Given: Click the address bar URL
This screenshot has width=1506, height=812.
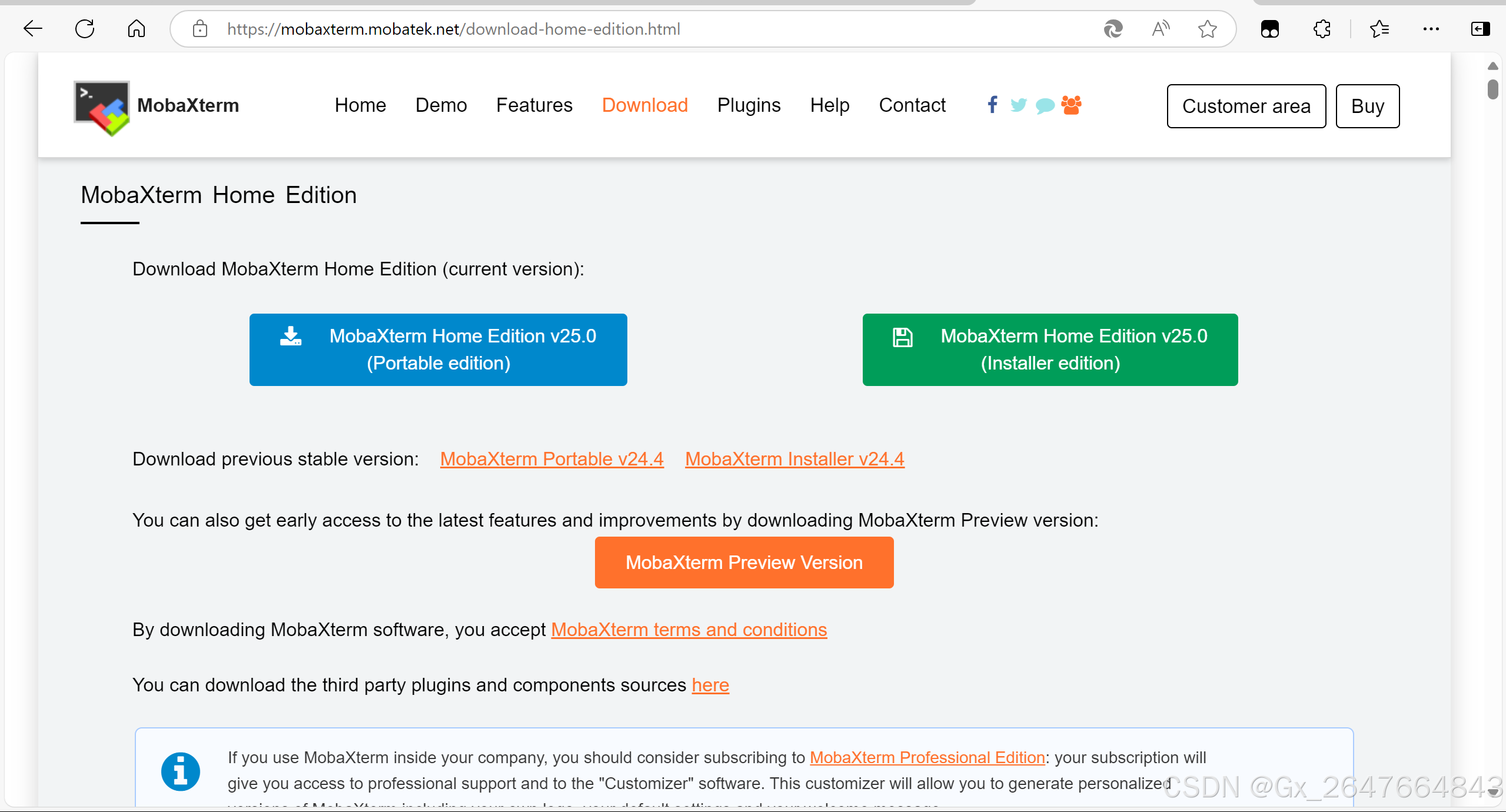Looking at the screenshot, I should (453, 29).
